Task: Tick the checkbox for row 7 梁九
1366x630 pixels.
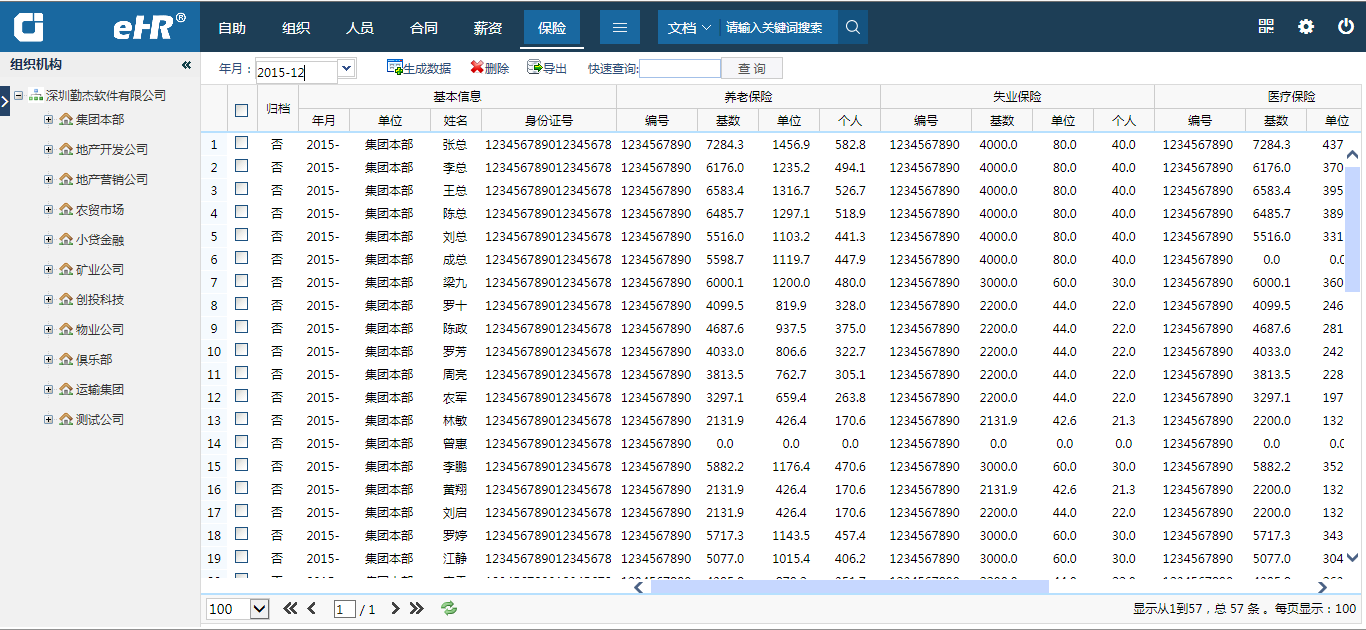Action: [242, 281]
